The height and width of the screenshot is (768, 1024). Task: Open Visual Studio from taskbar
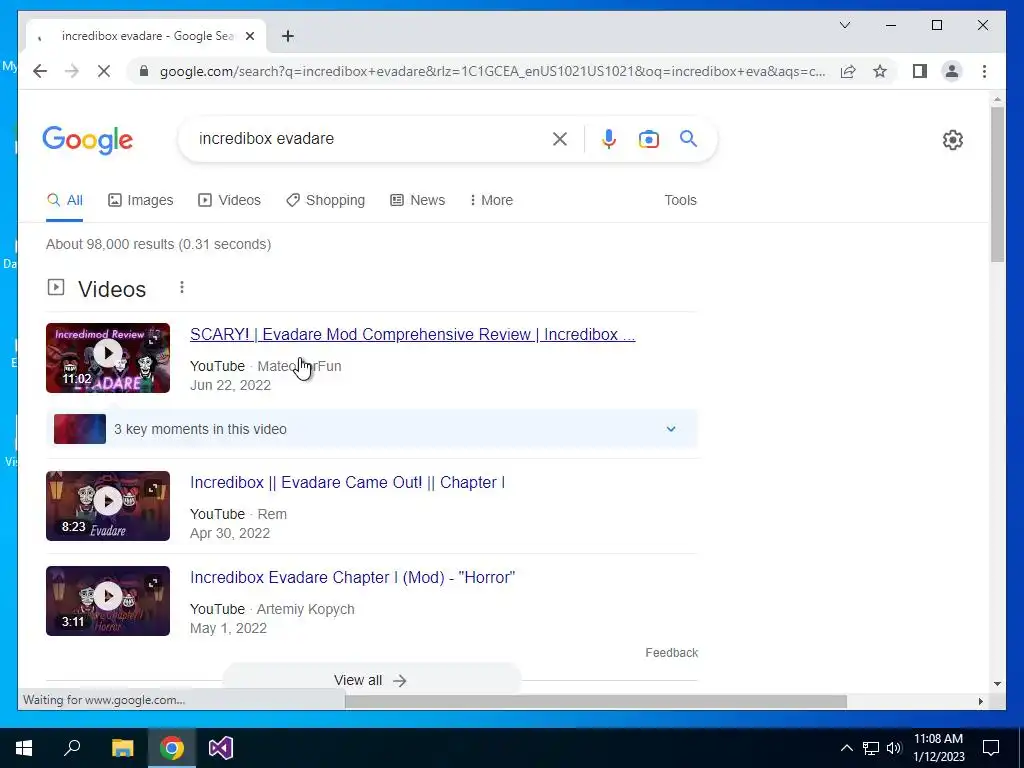point(221,748)
